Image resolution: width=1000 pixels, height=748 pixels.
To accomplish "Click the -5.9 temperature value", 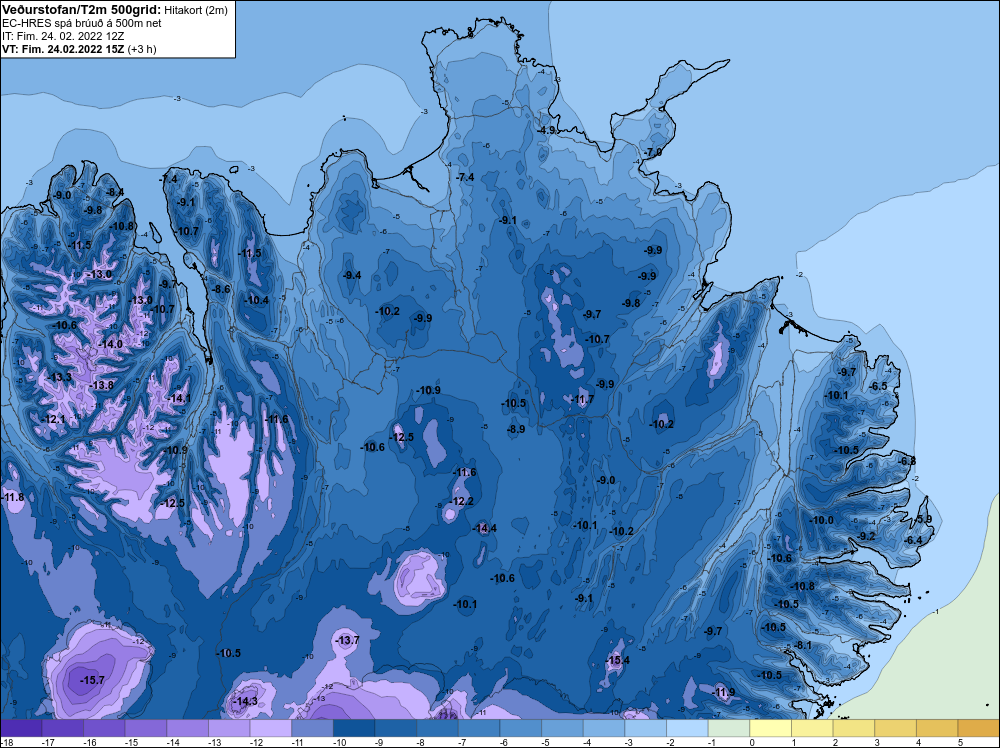I will 924,519.
